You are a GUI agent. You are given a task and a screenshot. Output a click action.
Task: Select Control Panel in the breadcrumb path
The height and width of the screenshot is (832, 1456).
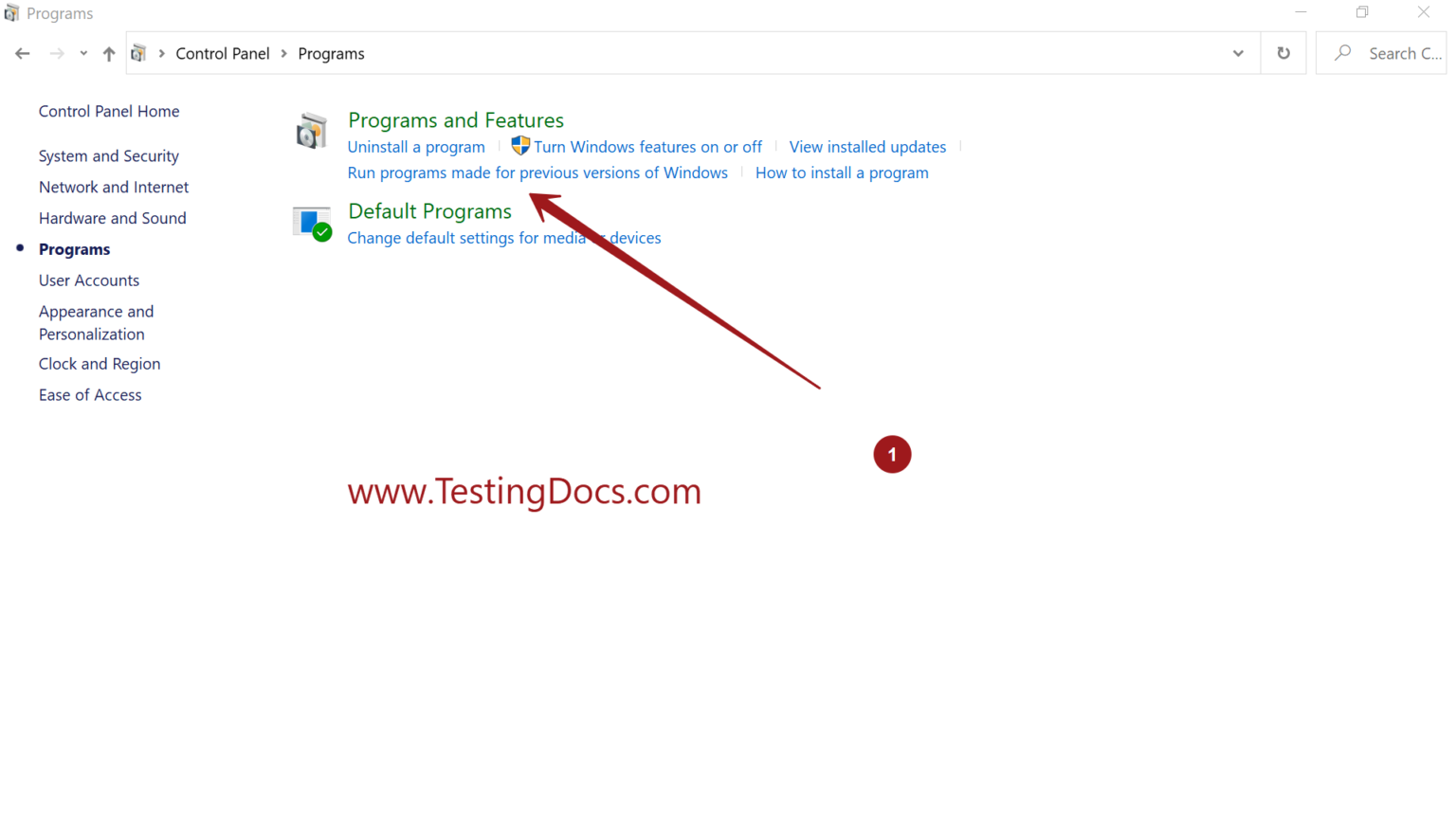coord(223,53)
